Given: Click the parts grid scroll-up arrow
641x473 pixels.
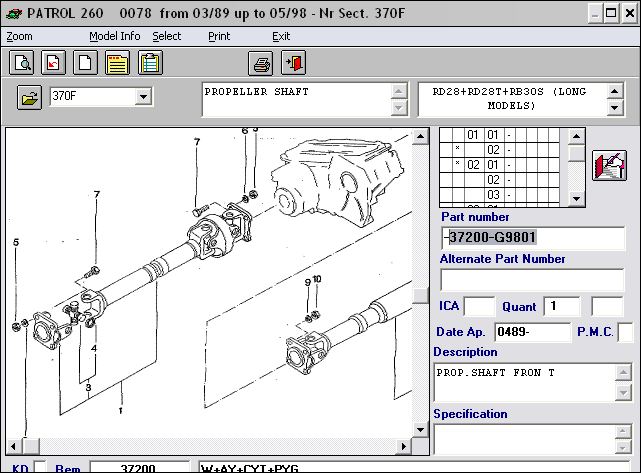Looking at the screenshot, I should (576, 136).
